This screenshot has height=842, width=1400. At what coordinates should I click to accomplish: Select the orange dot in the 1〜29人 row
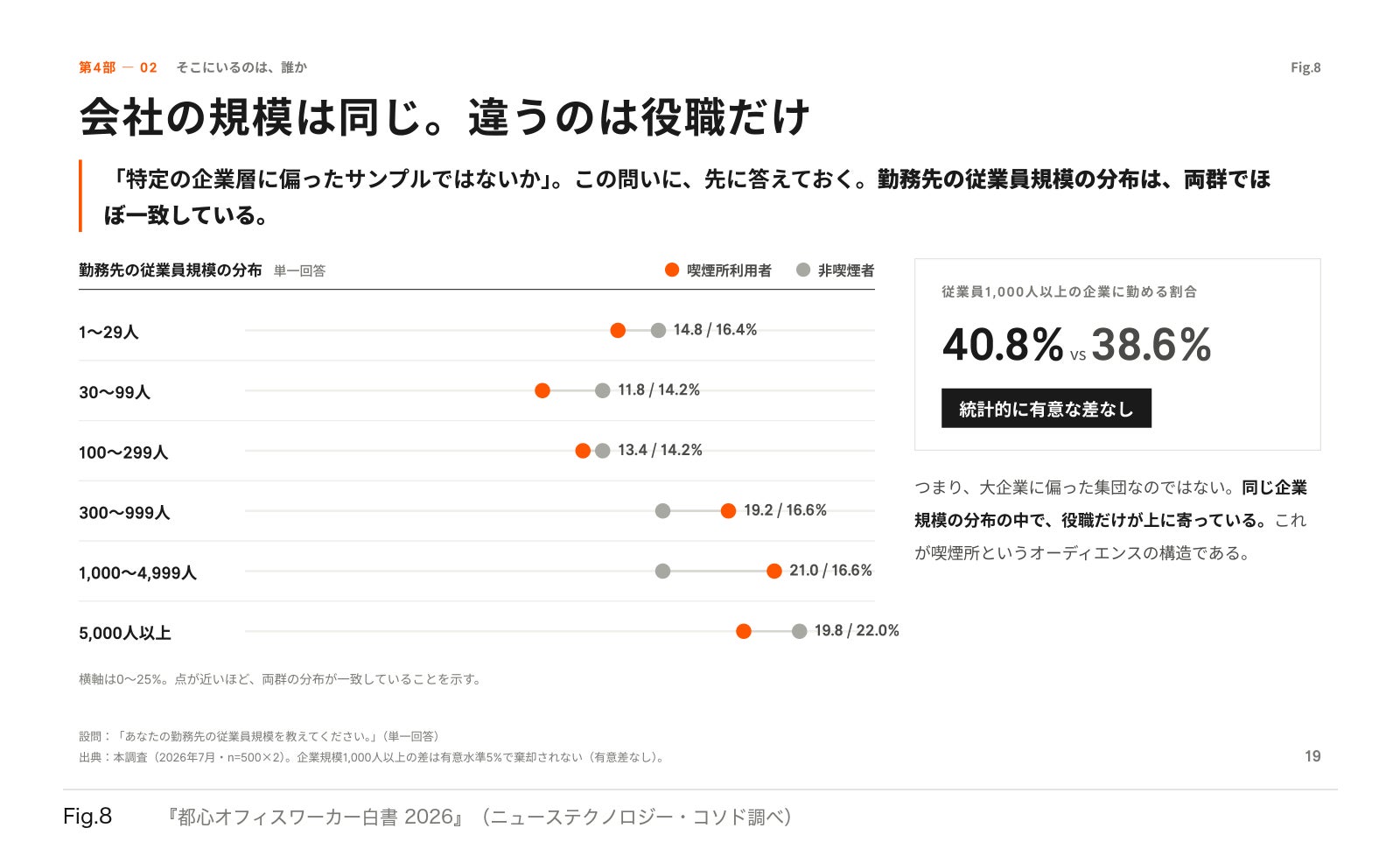pyautogui.click(x=618, y=330)
